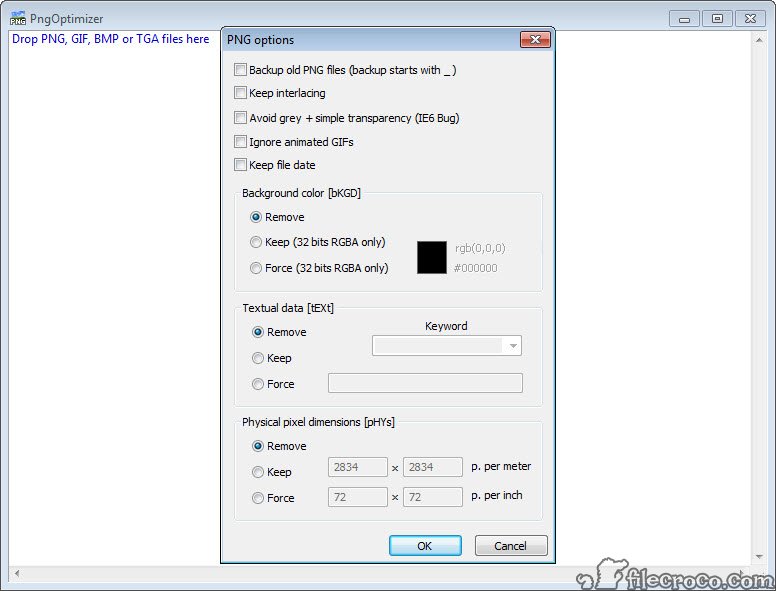This screenshot has height=591, width=776.
Task: Click the #000000 hex color text
Action: 476,268
